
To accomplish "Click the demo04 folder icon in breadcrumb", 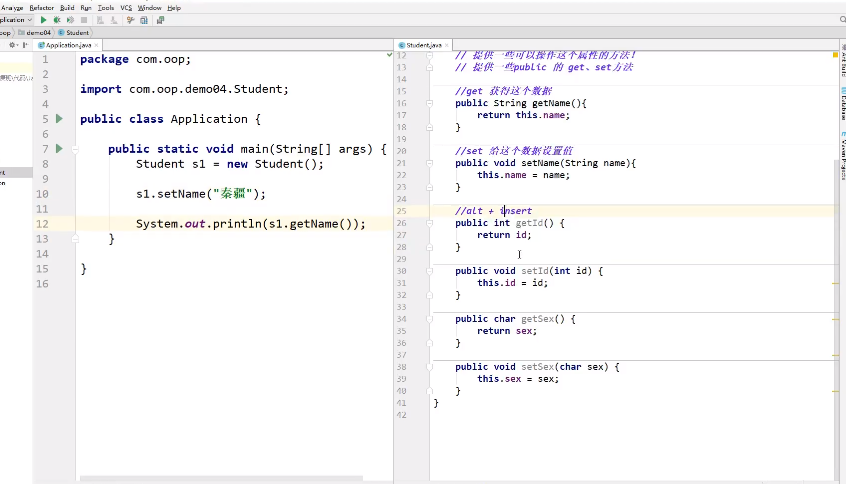I will coord(22,33).
